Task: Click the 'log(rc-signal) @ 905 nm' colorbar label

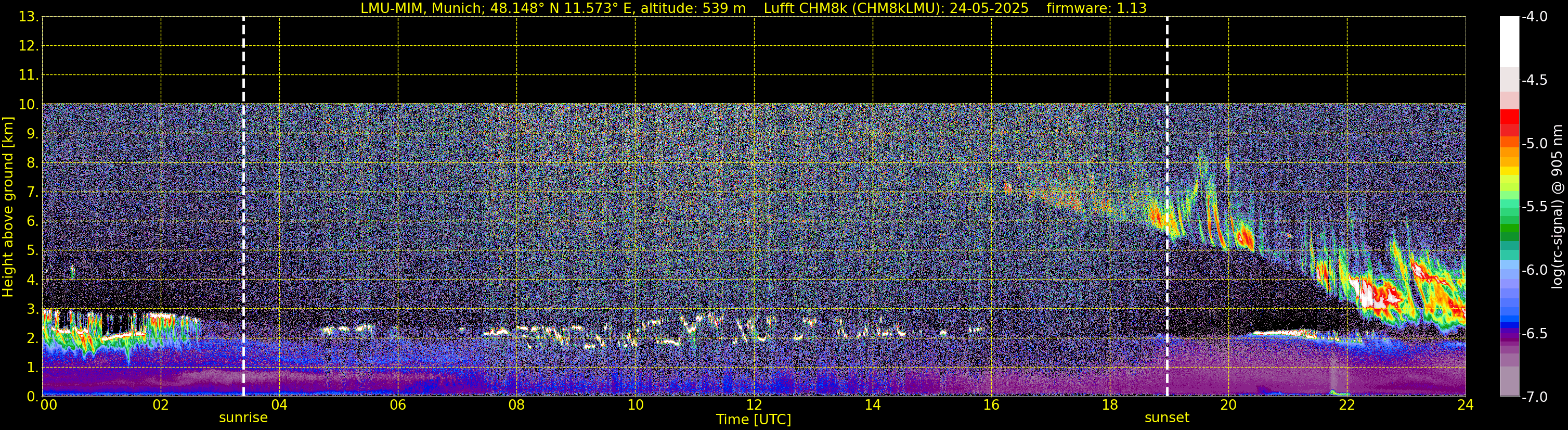Action: (1557, 207)
